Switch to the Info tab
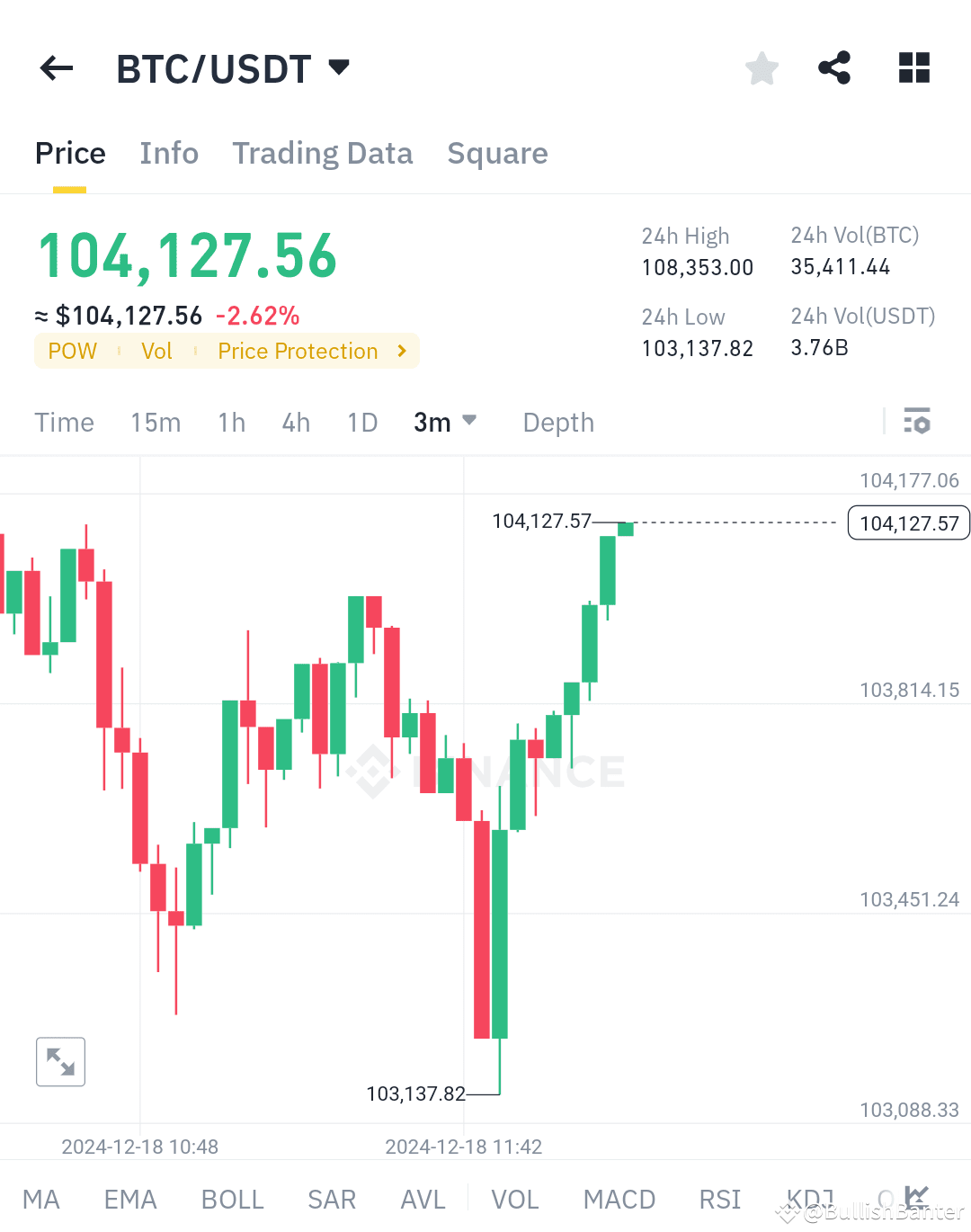This screenshot has width=971, height=1232. pos(169,153)
